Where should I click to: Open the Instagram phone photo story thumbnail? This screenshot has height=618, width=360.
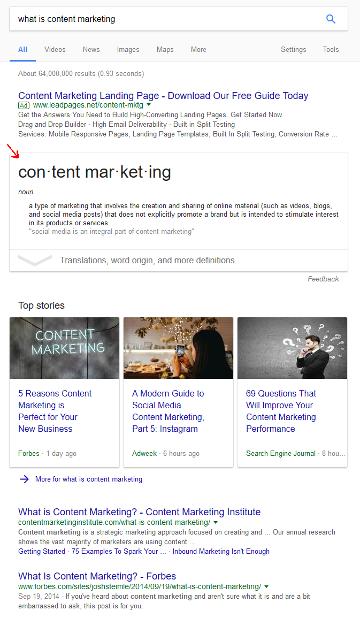[x=178, y=348]
